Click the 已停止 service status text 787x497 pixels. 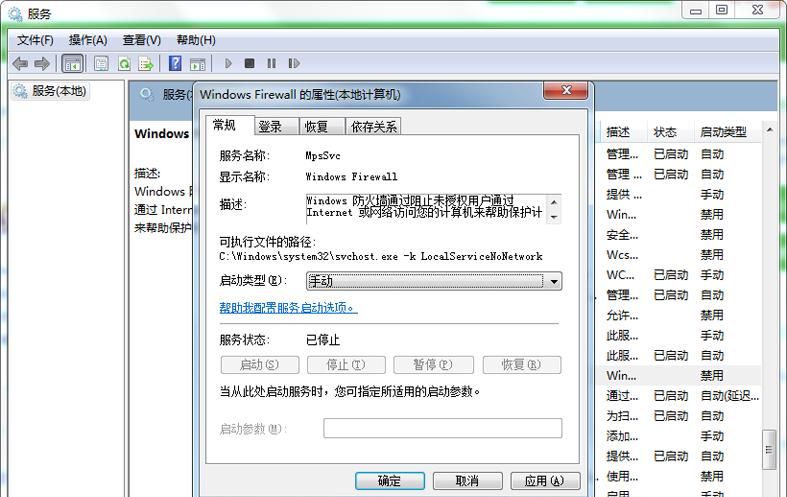point(323,340)
